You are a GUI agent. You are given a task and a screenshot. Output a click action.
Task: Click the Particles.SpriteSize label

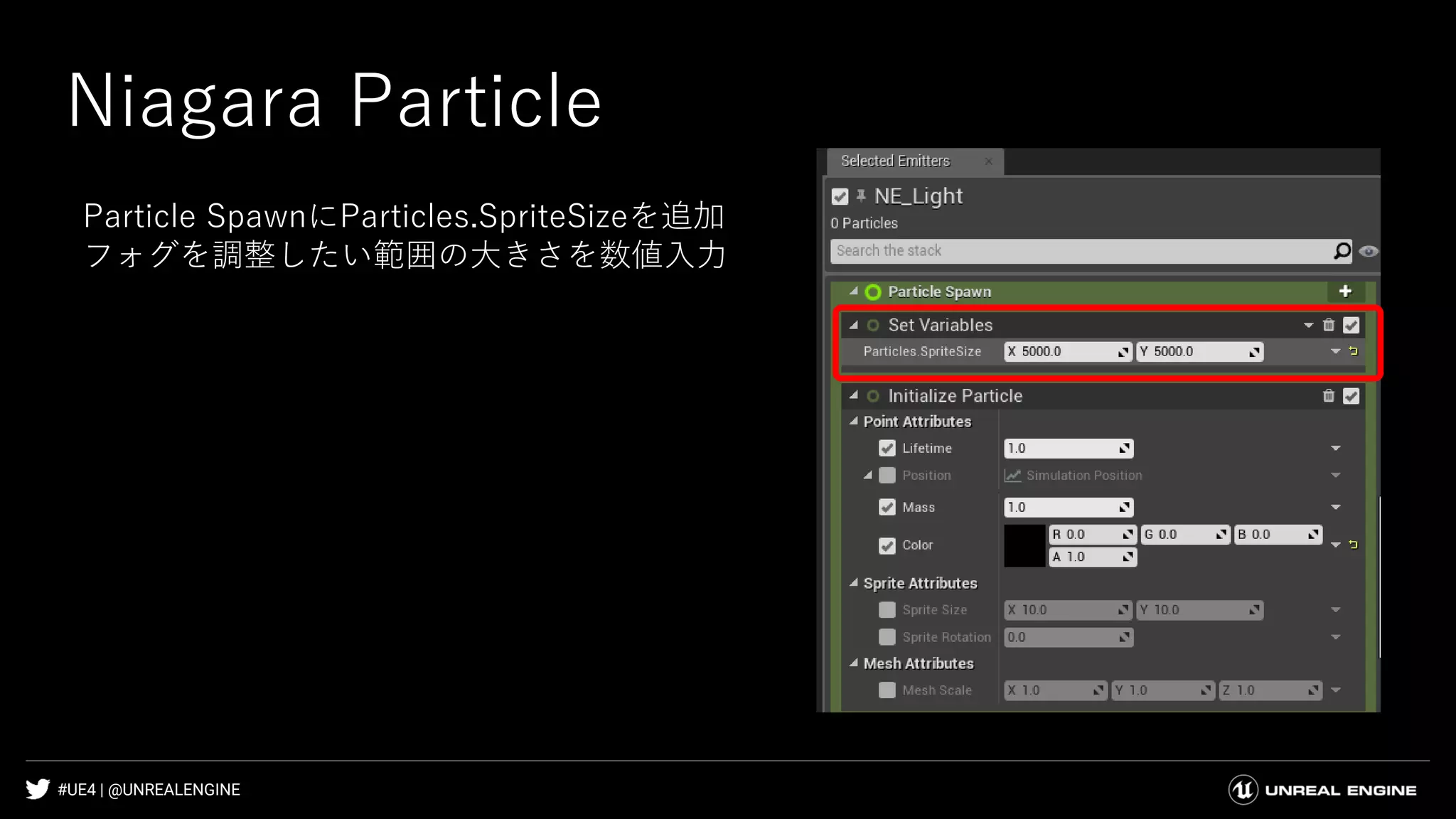[x=922, y=351]
